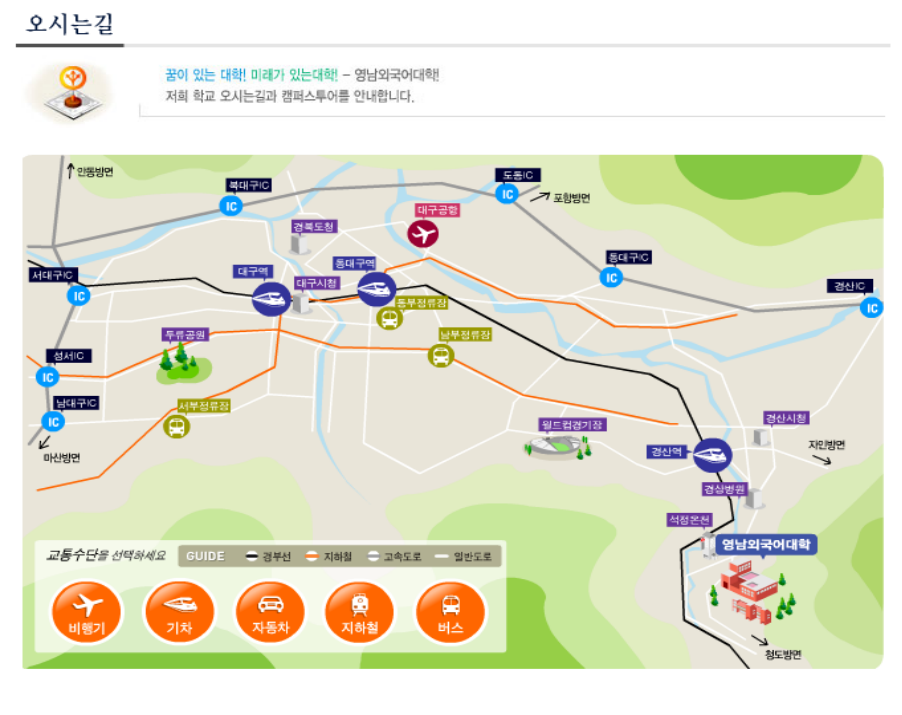Click the 대구공항 airplane icon on map
The height and width of the screenshot is (715, 902).
click(423, 234)
